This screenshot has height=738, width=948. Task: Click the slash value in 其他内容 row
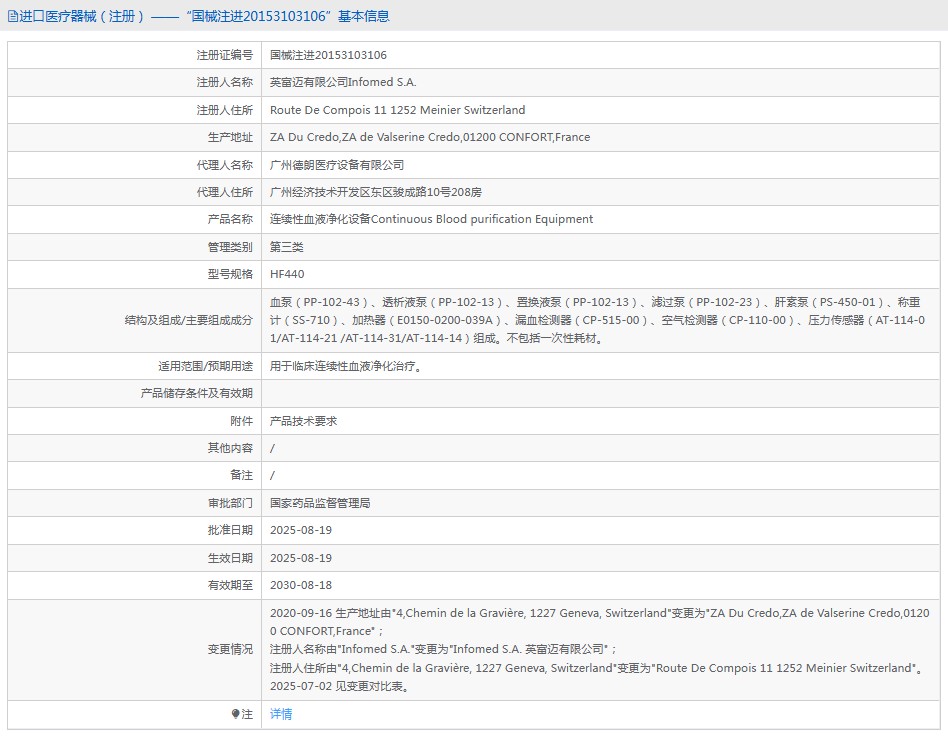coord(272,448)
